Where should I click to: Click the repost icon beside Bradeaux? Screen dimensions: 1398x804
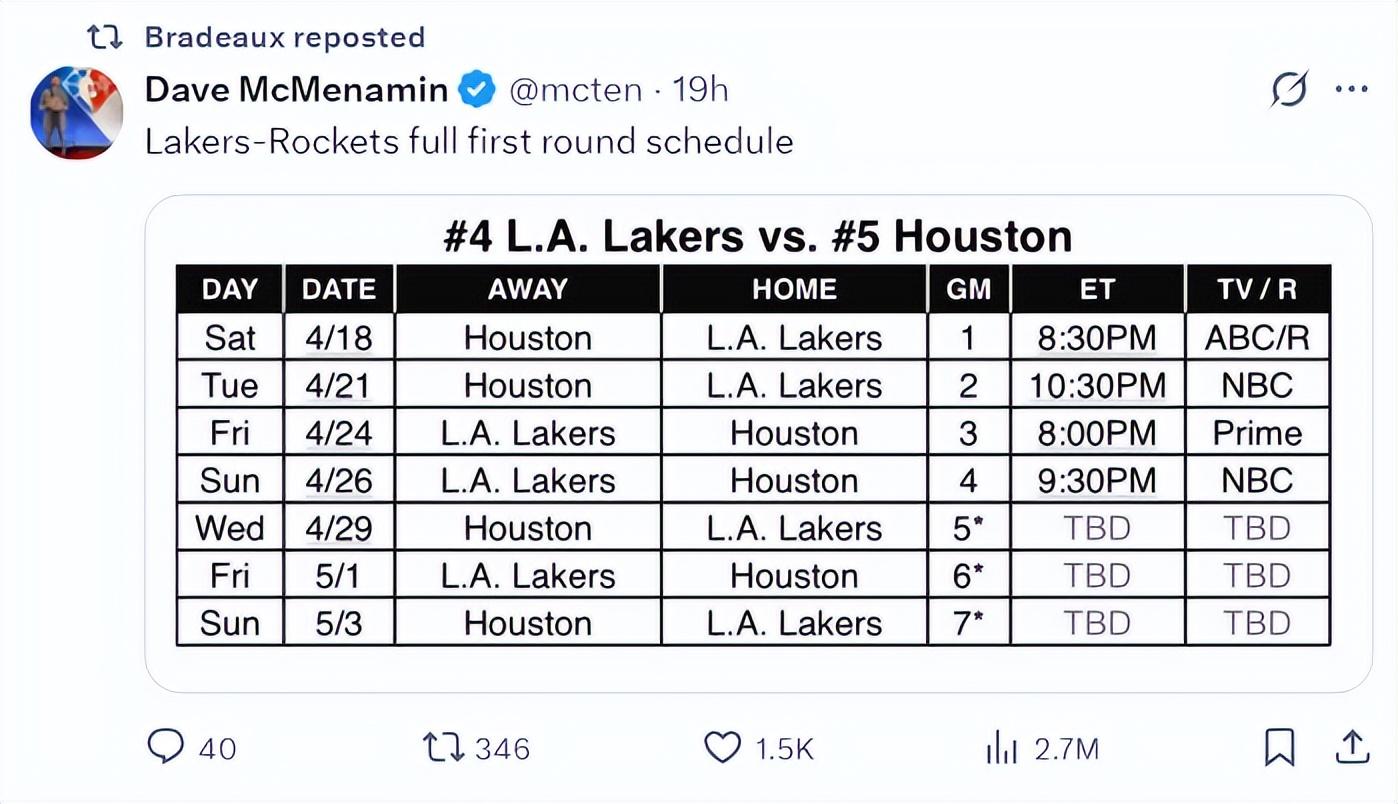[x=104, y=38]
